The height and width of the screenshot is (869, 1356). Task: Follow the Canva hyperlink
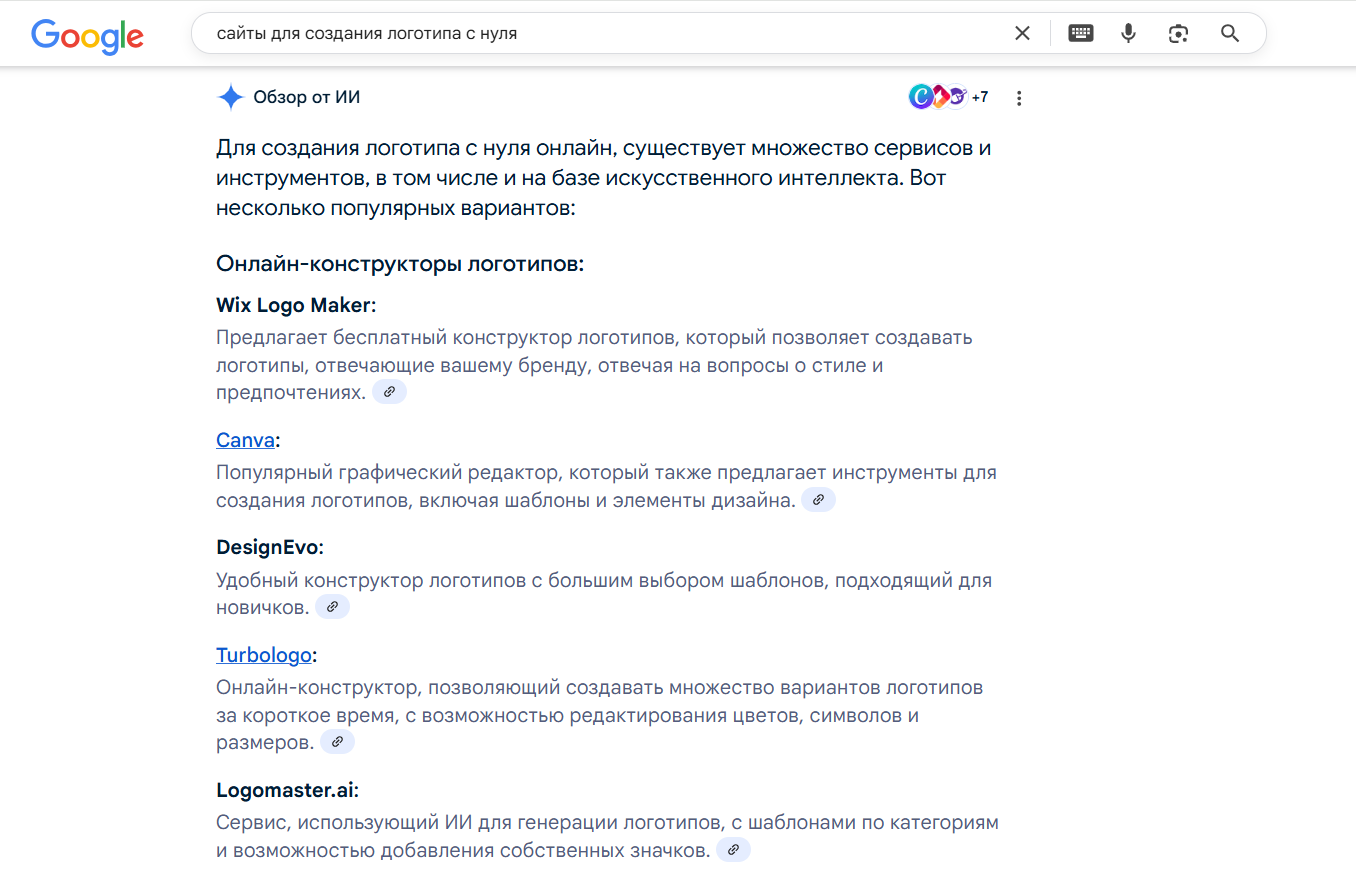click(245, 440)
